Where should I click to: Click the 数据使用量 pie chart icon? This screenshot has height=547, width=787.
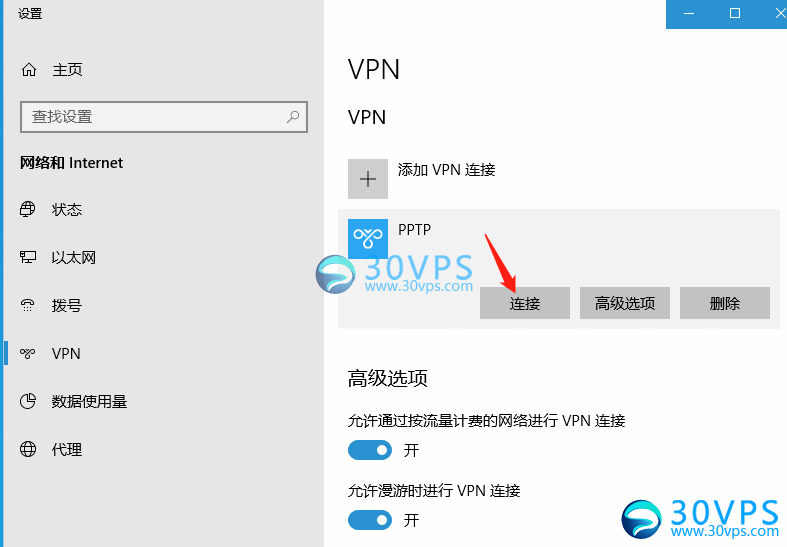(x=28, y=401)
